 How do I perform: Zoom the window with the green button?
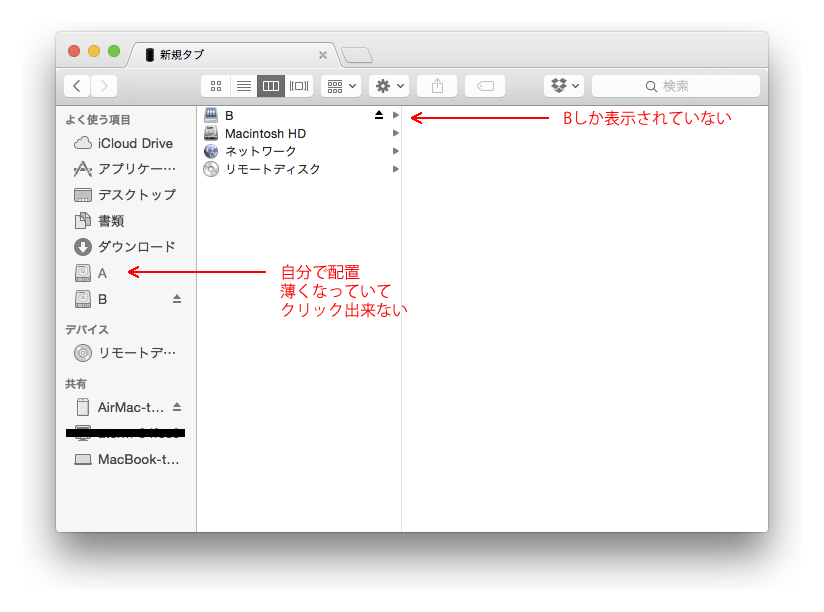tap(114, 51)
